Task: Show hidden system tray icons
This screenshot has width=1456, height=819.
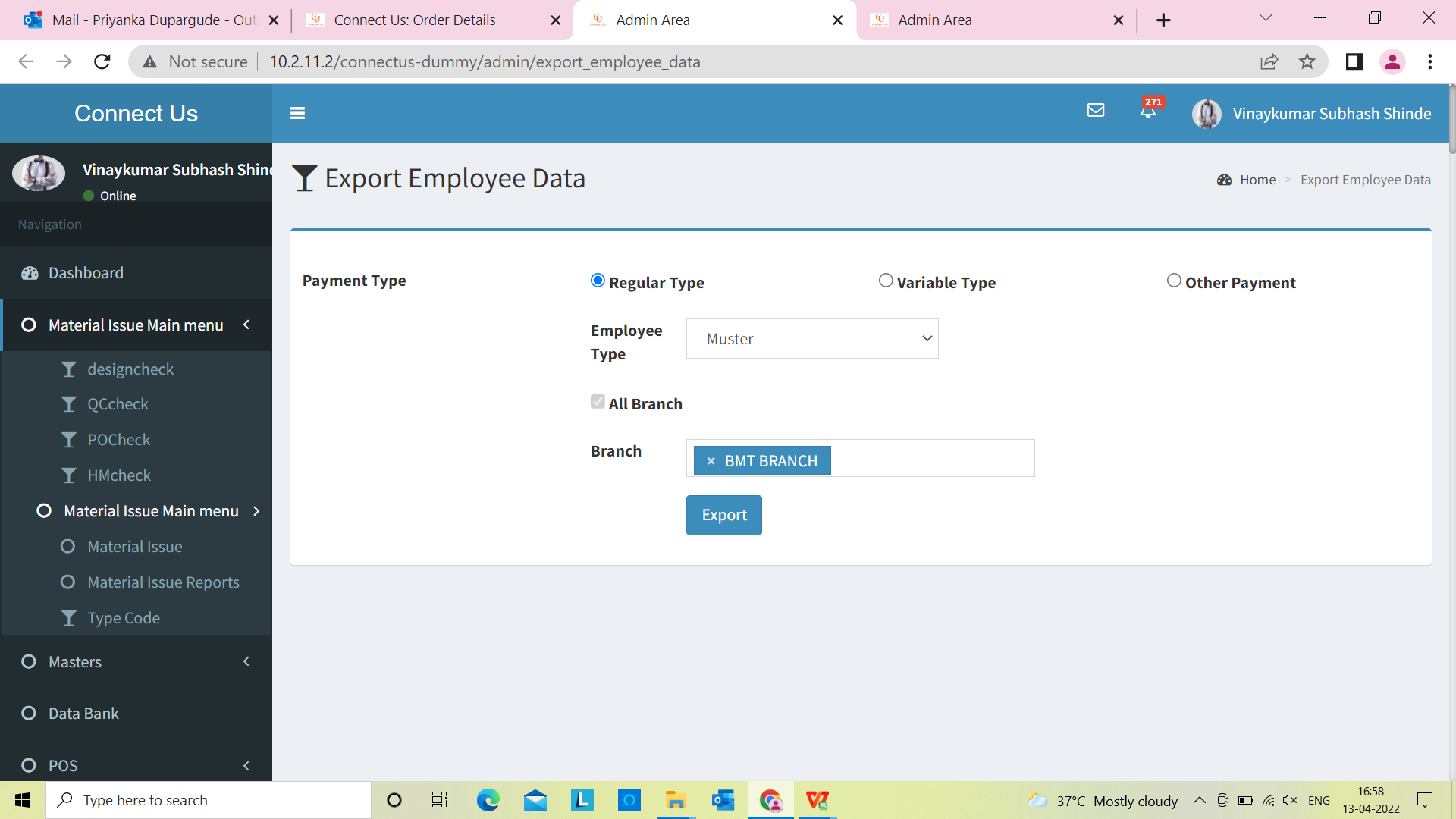Action: [x=1199, y=800]
